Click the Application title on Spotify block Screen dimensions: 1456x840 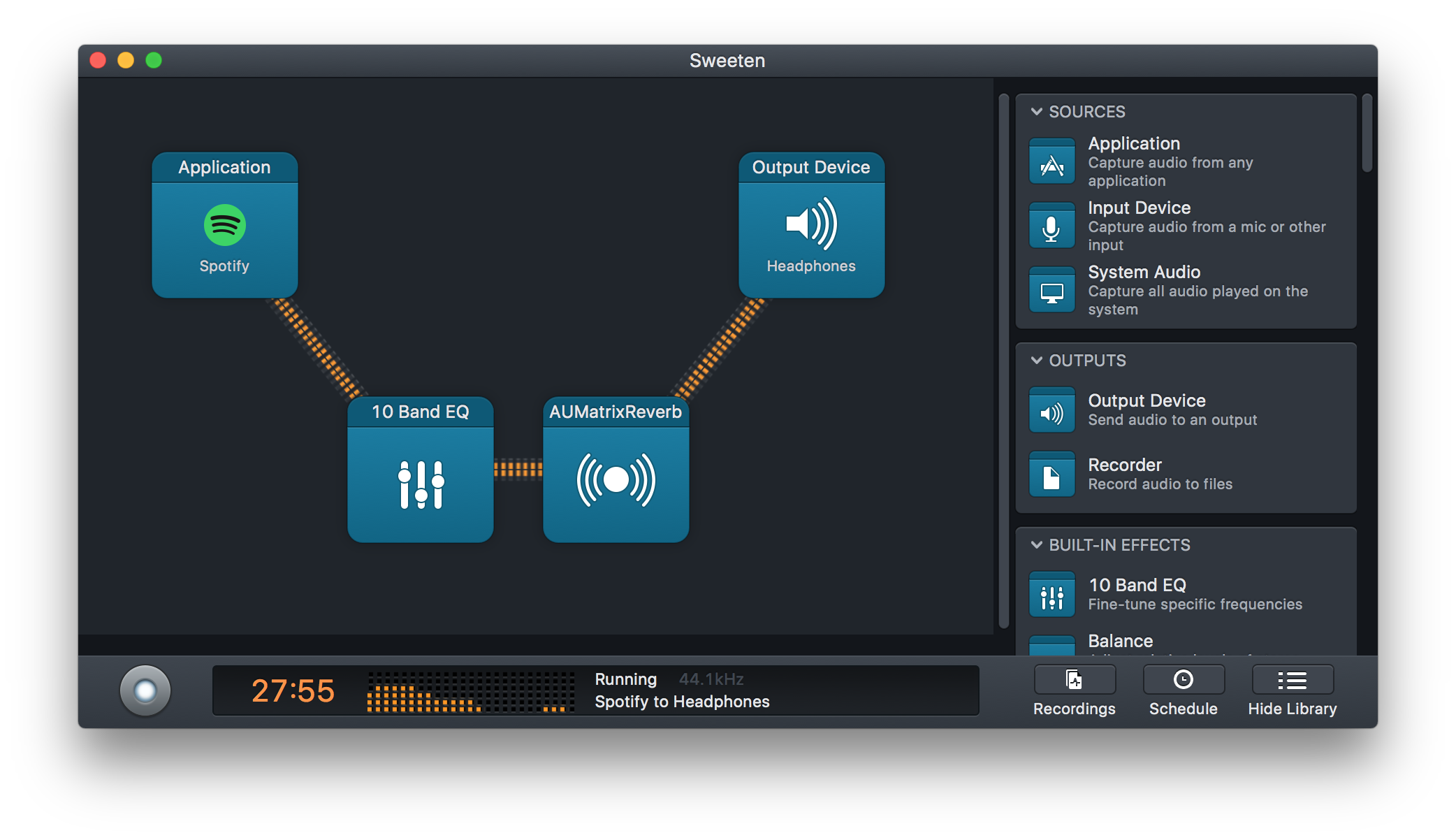click(224, 167)
